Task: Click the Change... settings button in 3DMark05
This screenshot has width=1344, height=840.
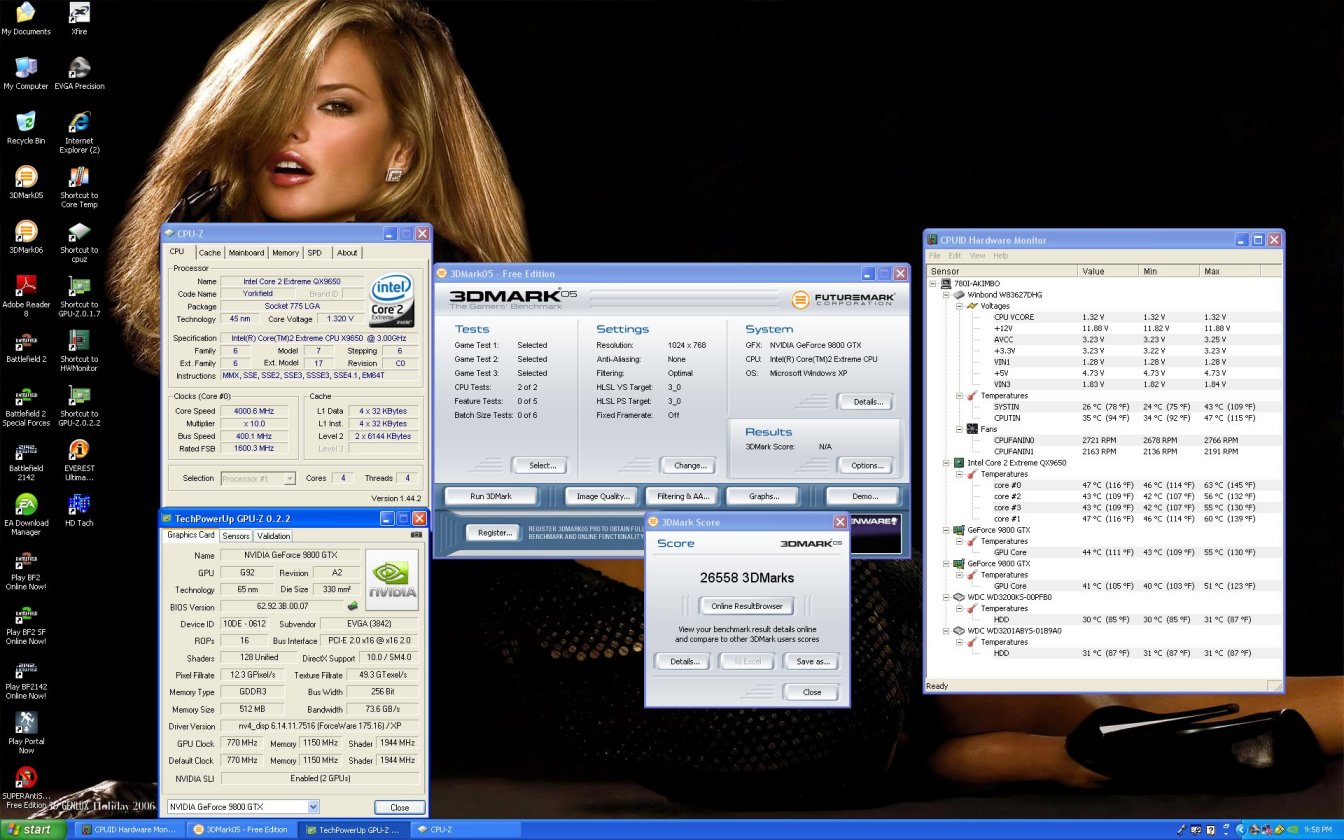Action: (x=690, y=465)
